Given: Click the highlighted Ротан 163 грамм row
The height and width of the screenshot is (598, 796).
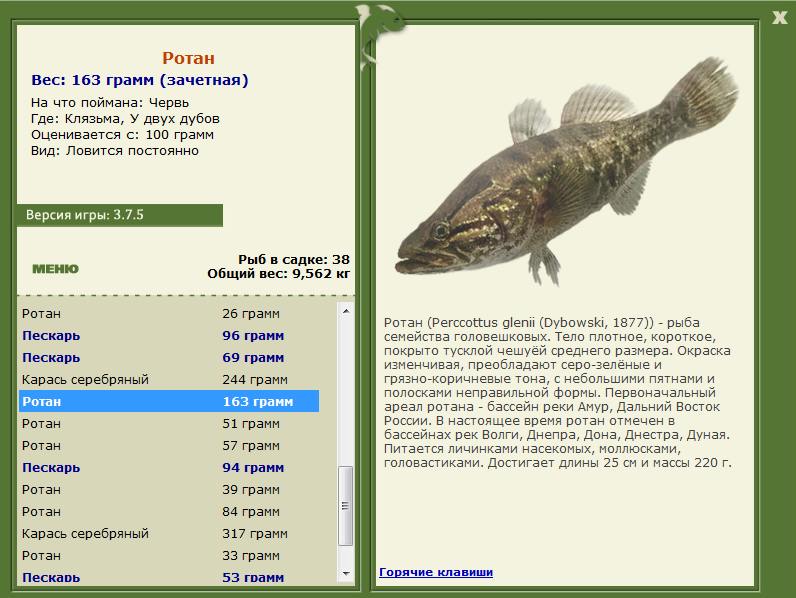Looking at the screenshot, I should 168,402.
